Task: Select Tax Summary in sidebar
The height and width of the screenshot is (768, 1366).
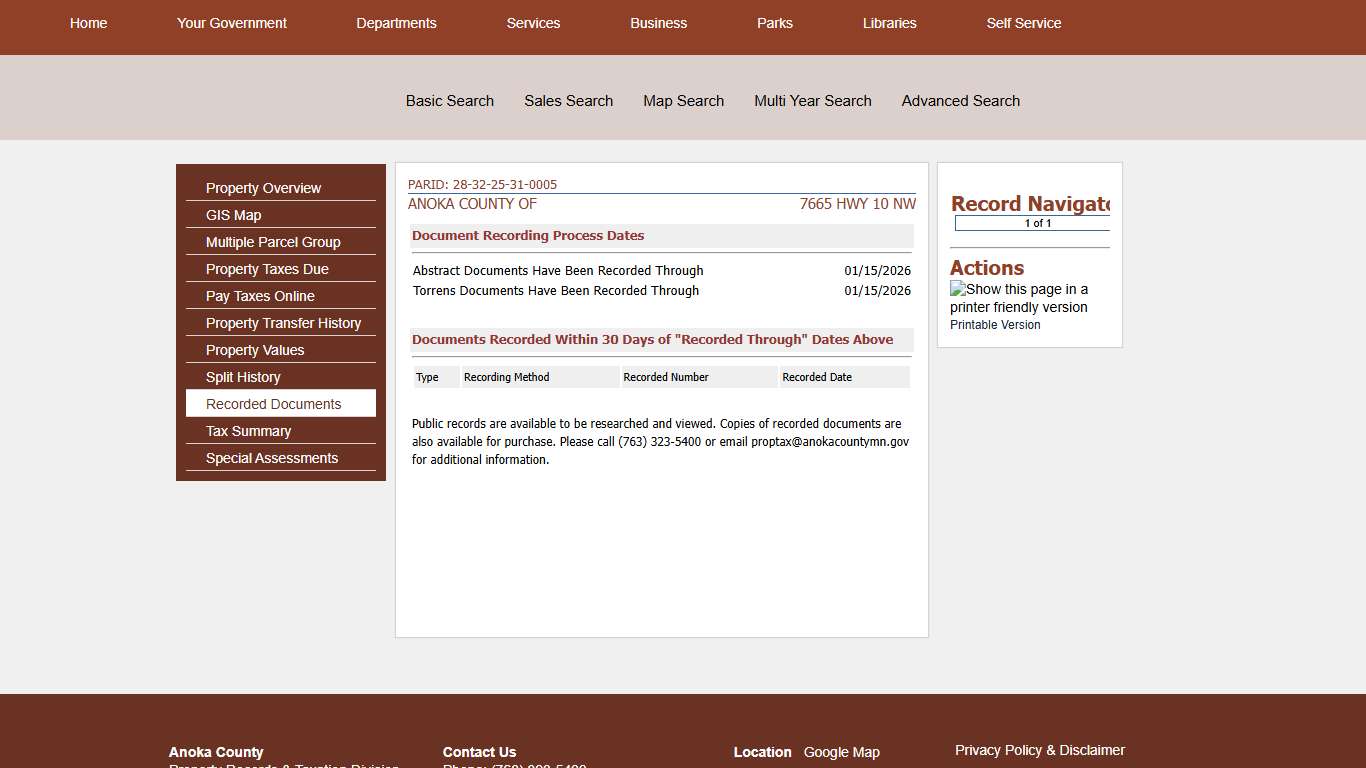Action: click(248, 431)
